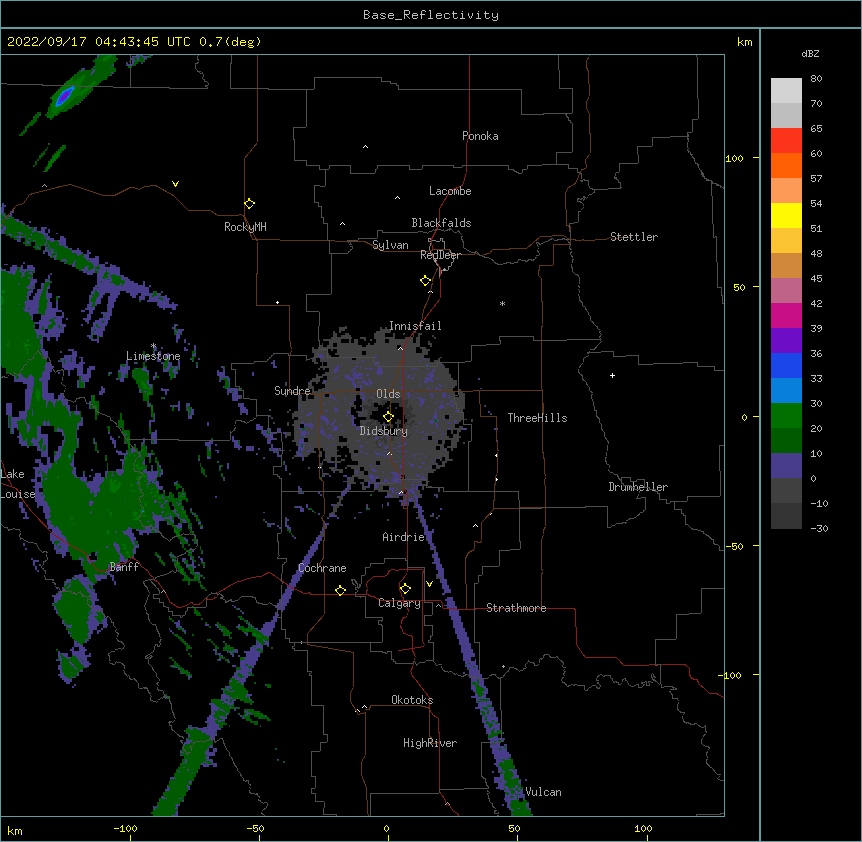The image size is (862, 842).
Task: Click the Base_Reflectivity title text
Action: click(x=431, y=15)
